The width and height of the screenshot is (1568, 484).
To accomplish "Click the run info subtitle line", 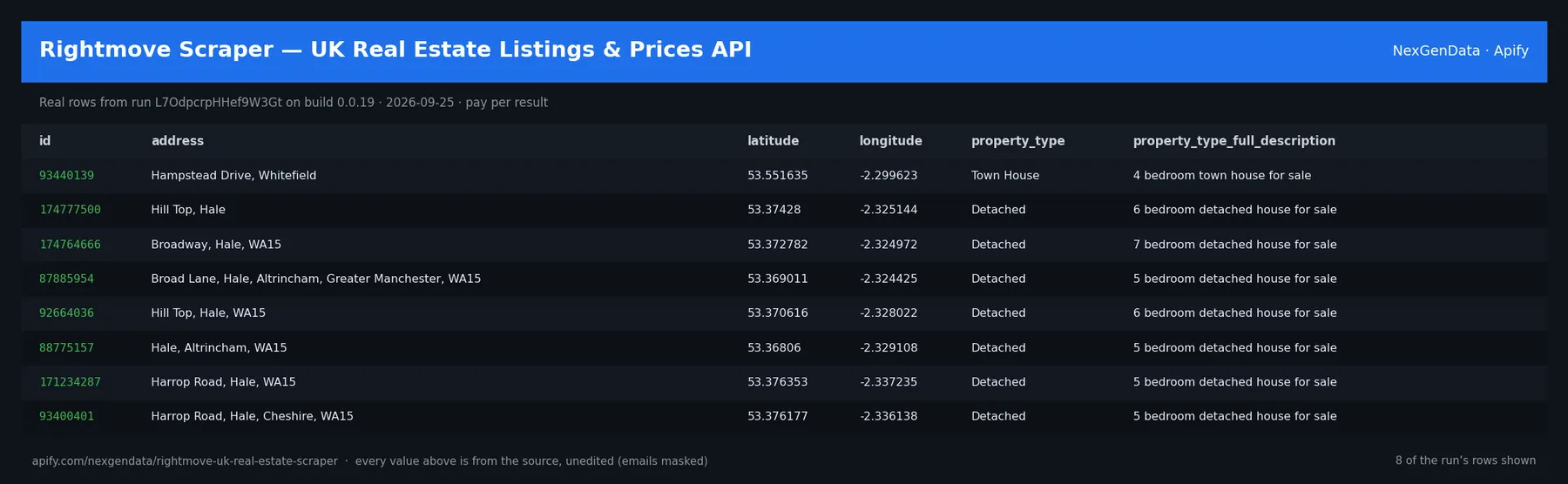I will 294,103.
